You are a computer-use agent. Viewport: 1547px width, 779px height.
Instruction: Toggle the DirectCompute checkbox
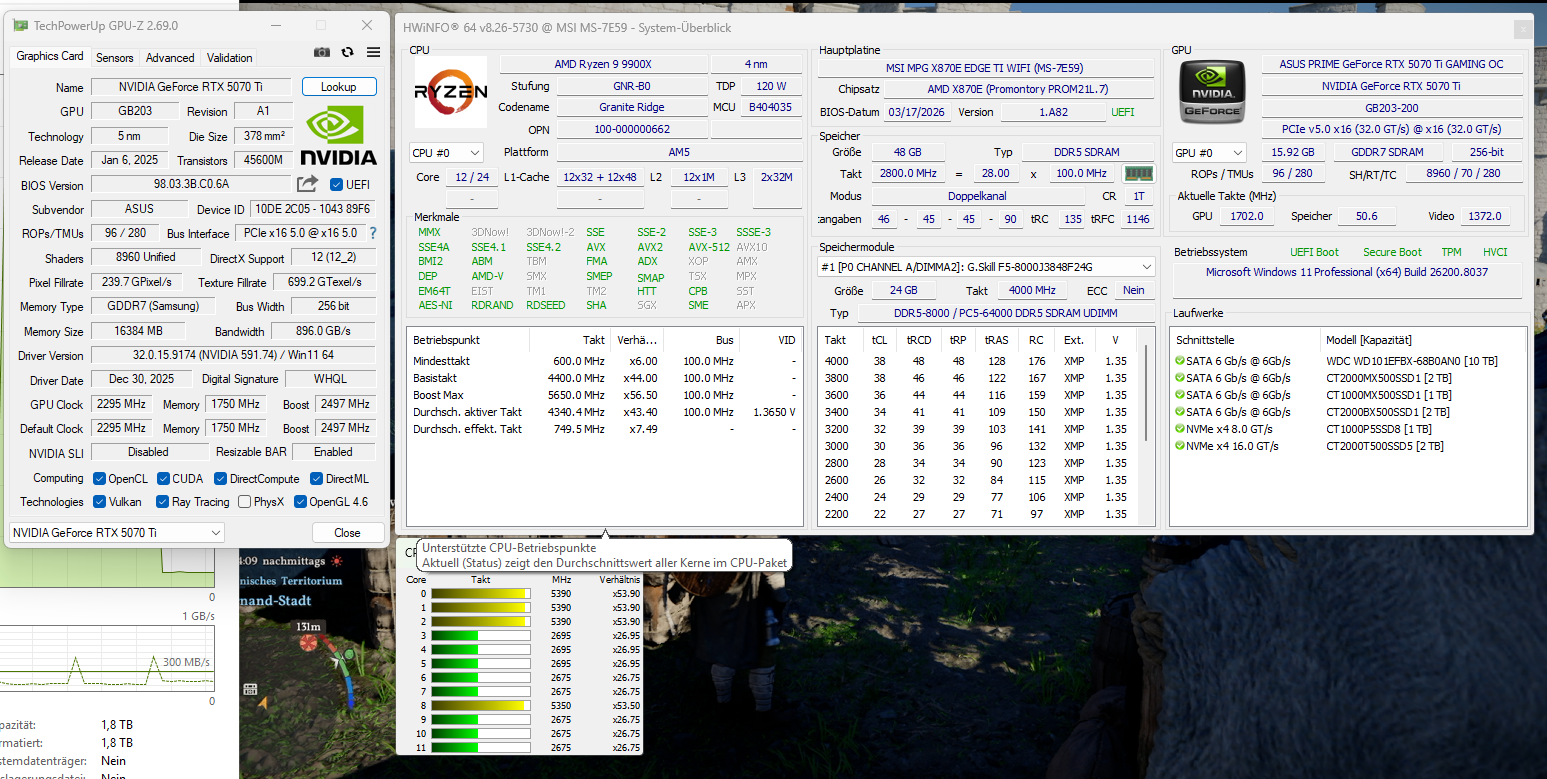pos(220,479)
